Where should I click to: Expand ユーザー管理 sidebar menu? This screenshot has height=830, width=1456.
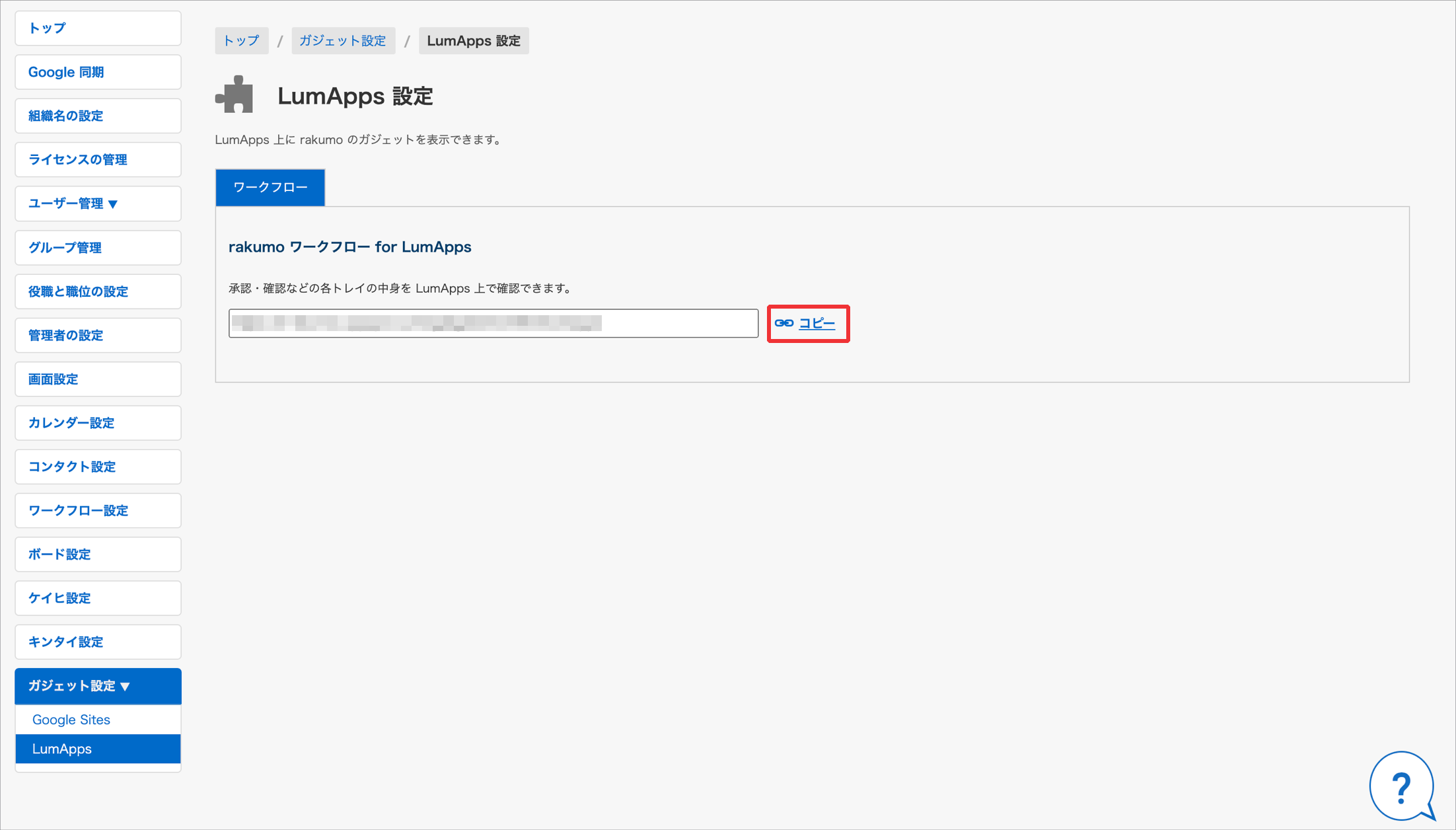[x=98, y=204]
